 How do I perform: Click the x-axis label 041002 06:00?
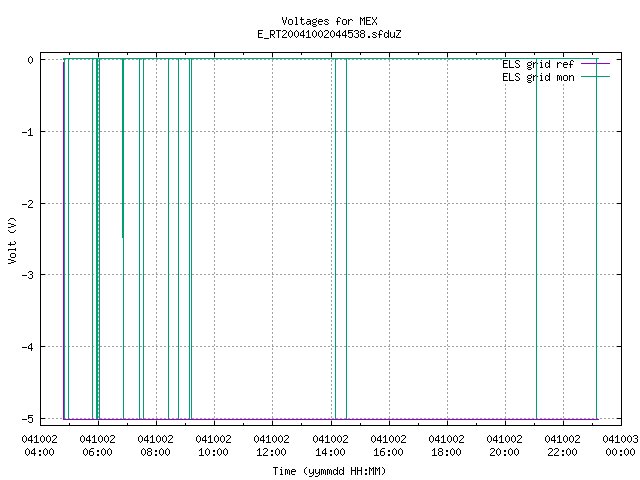click(x=97, y=446)
